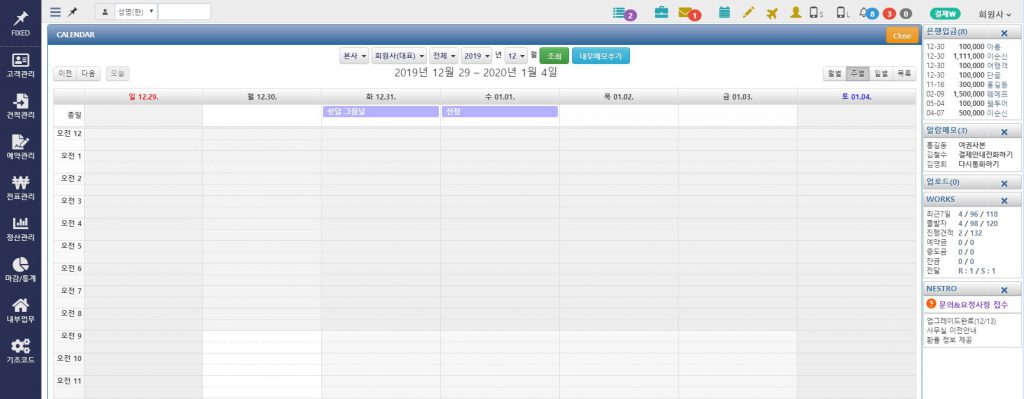Open 마감/통계 pie chart sidebar icon
The image size is (1024, 399).
click(20, 269)
